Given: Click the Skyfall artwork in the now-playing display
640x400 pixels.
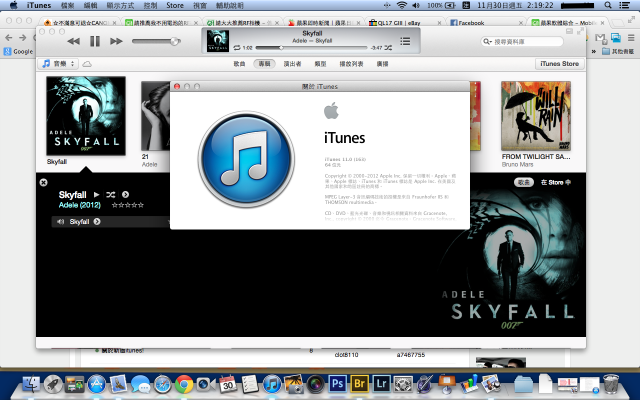Looking at the screenshot, I should tap(218, 41).
